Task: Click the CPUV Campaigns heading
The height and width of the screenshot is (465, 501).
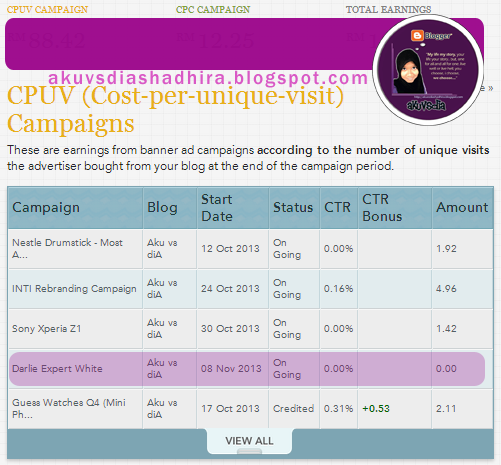Action: (175, 109)
